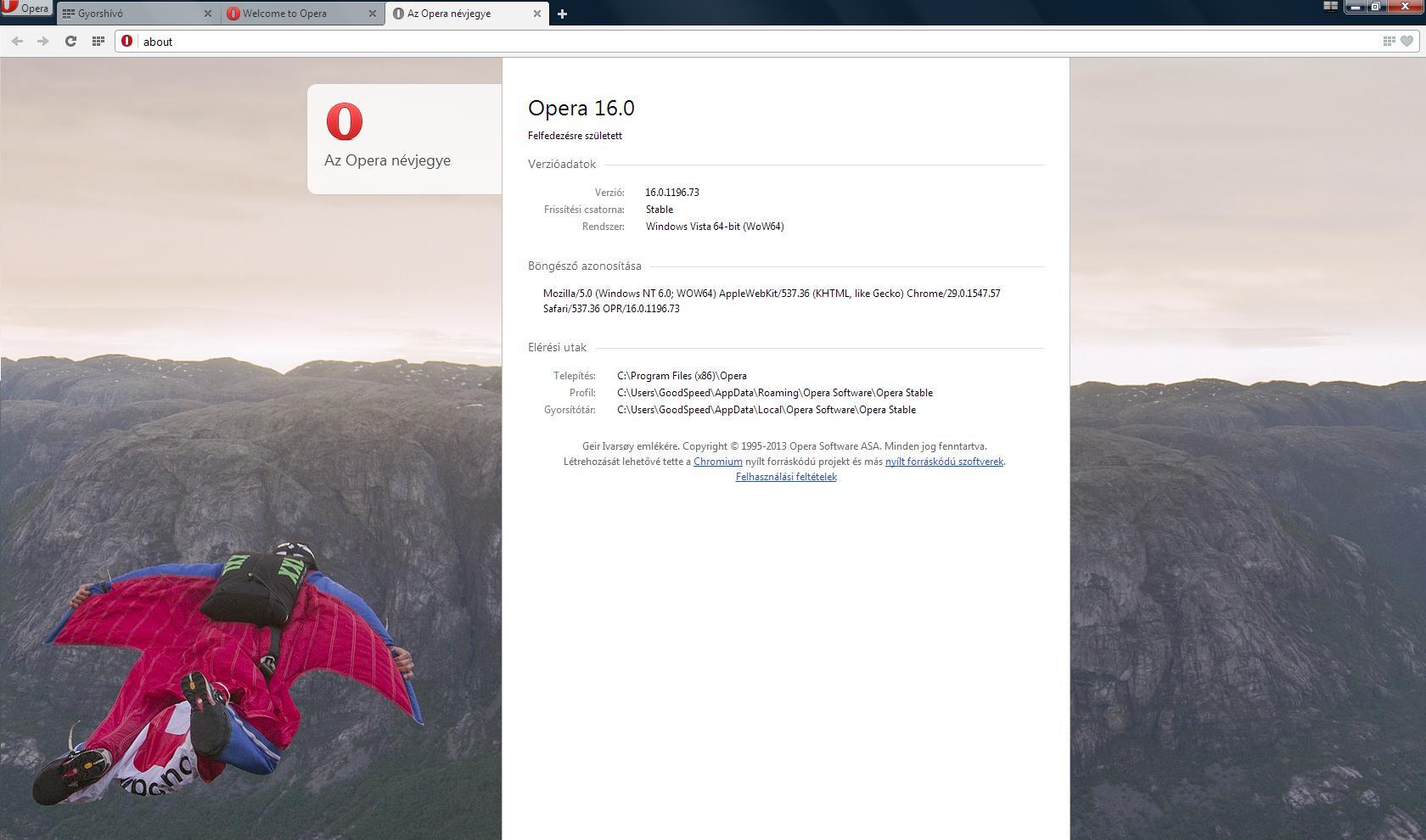Image resolution: width=1426 pixels, height=840 pixels.
Task: Click the version number 16.0.1196.73 value
Action: click(672, 193)
